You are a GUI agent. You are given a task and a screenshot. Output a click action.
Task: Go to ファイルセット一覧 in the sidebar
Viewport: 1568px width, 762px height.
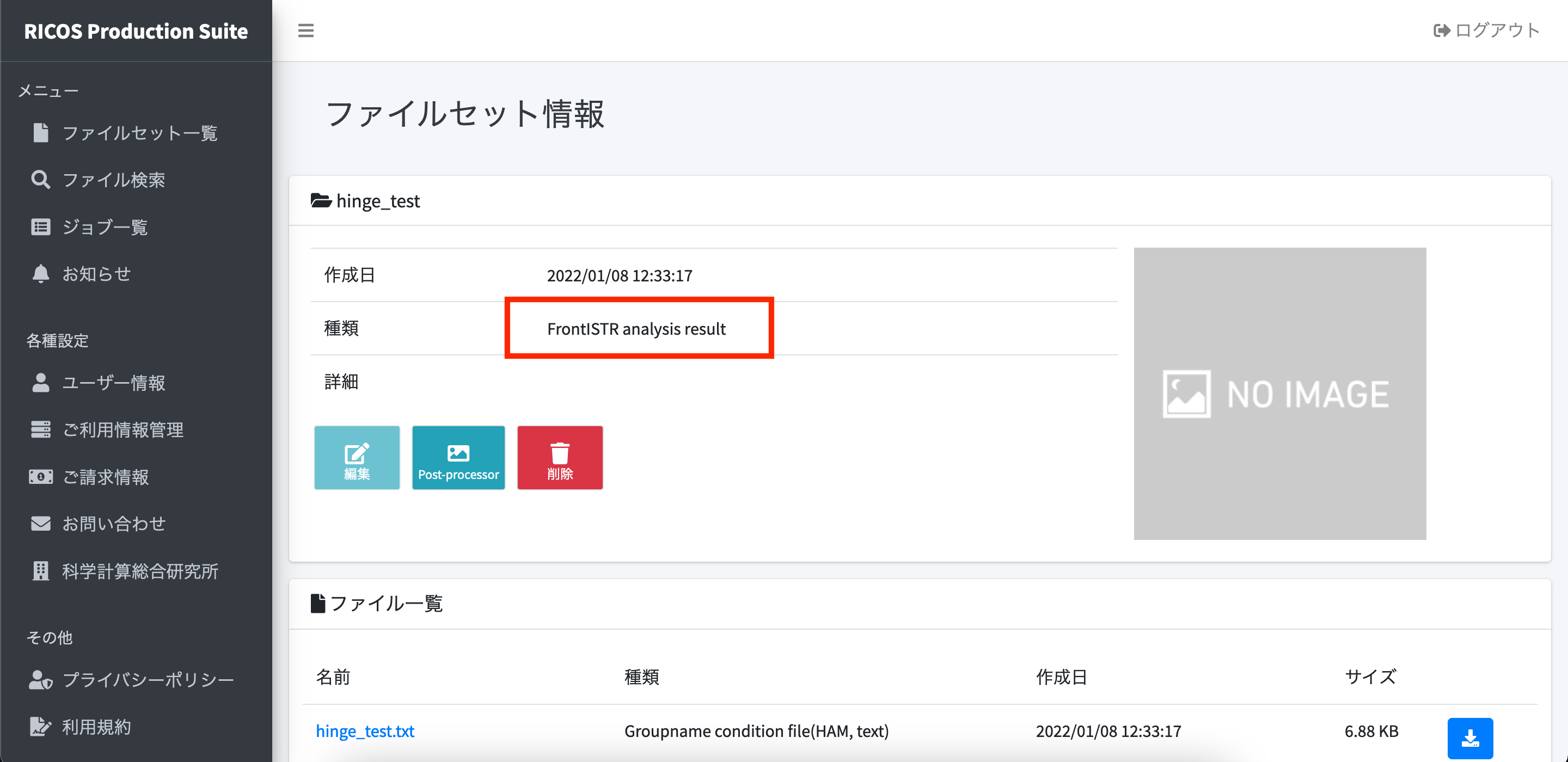click(139, 133)
